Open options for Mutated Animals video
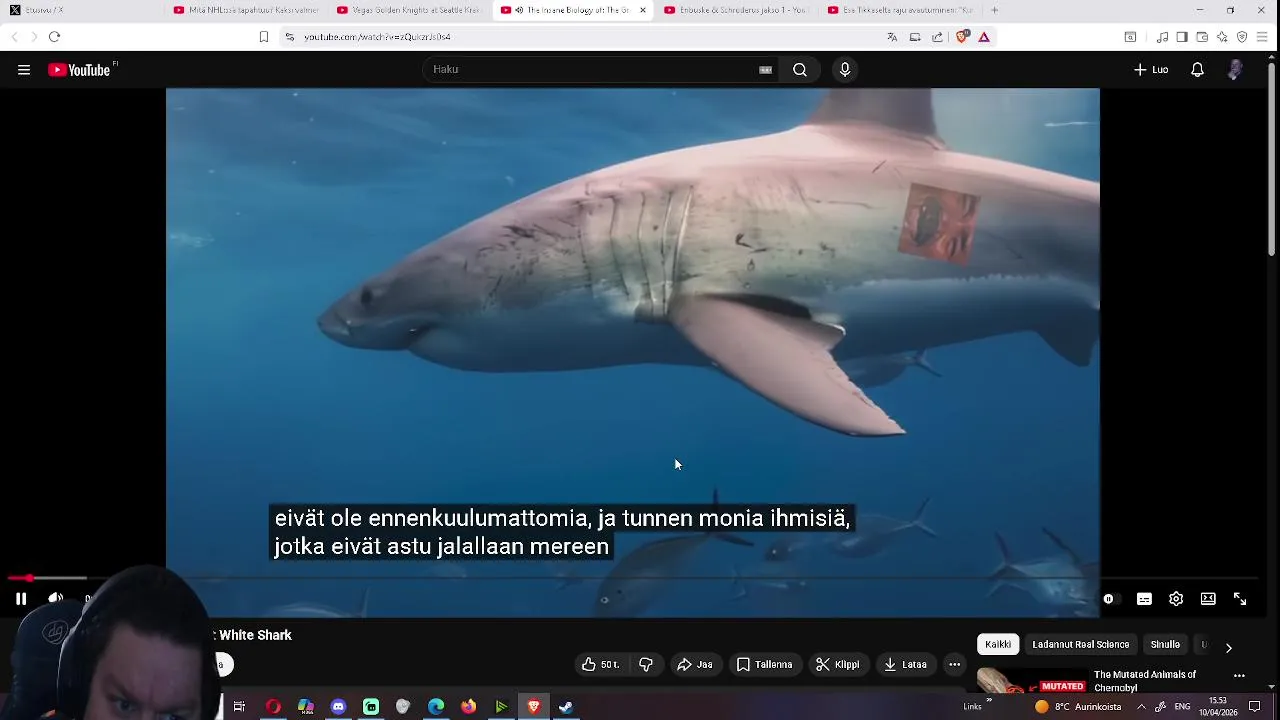 click(x=1239, y=676)
